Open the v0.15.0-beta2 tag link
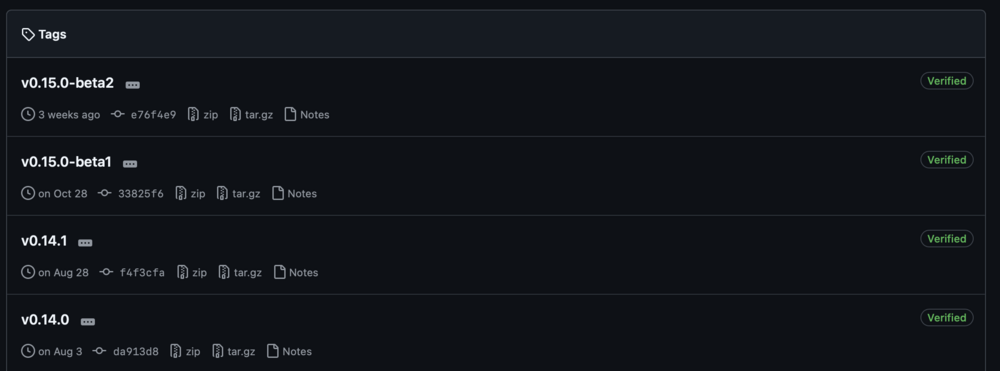This screenshot has height=371, width=1000. point(68,83)
